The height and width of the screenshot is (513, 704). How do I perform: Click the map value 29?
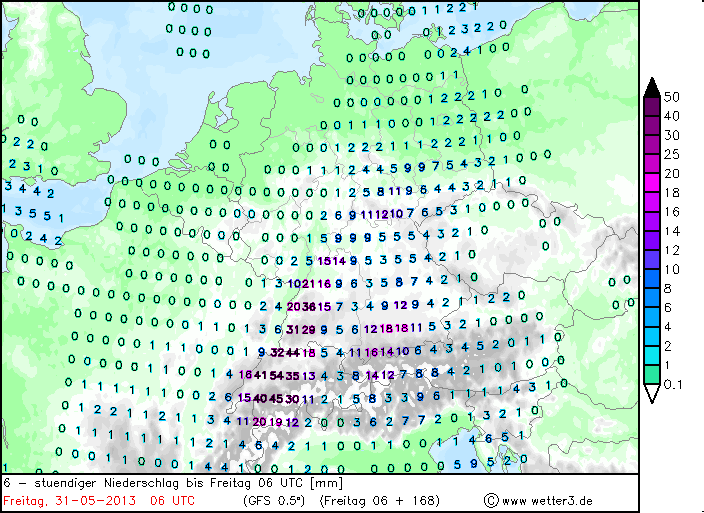pos(308,330)
